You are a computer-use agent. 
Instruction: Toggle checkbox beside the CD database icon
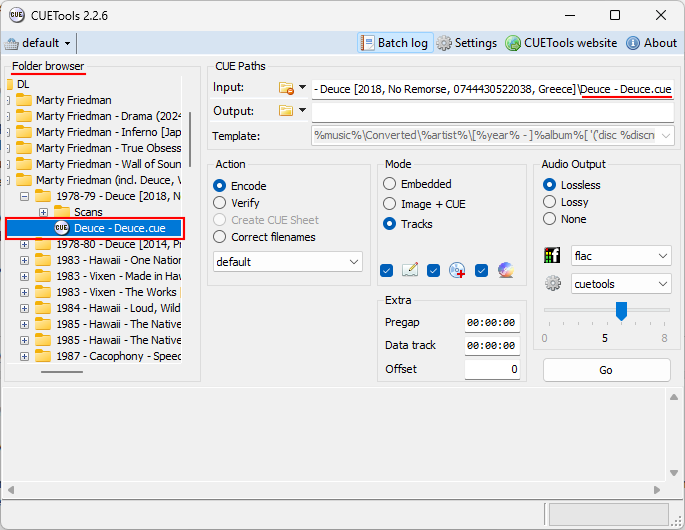(x=433, y=270)
